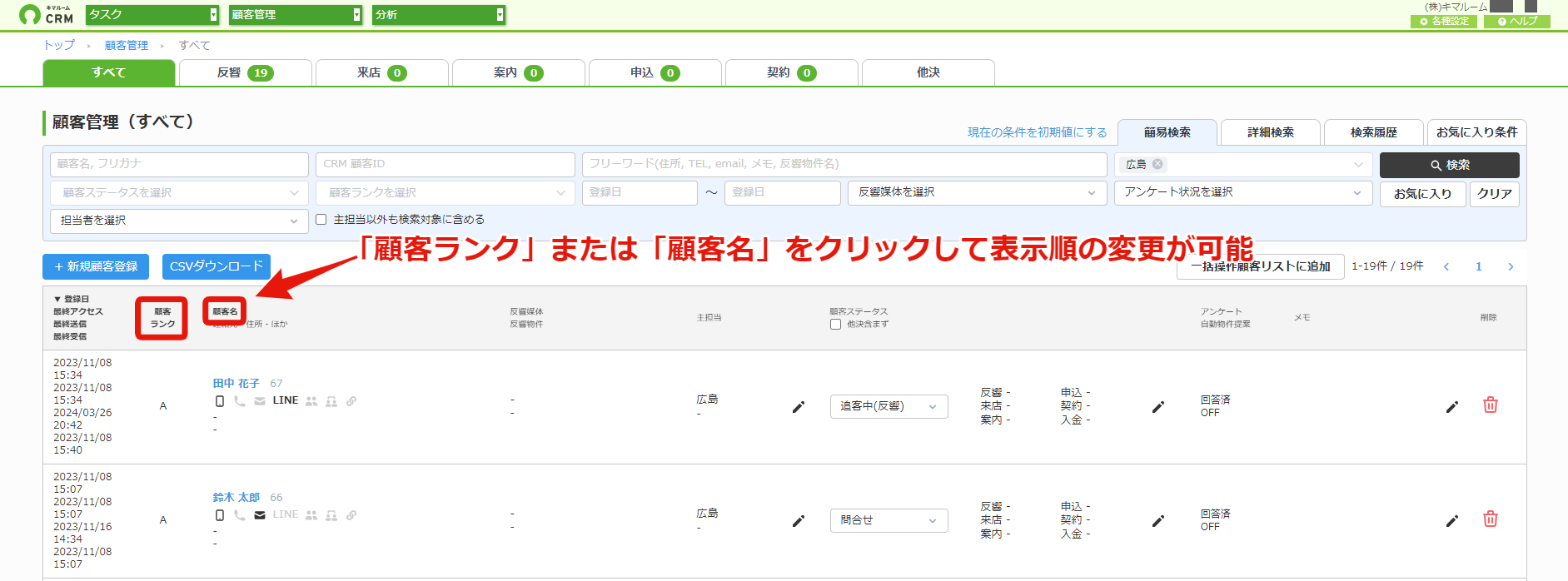Screen dimensions: 1568x581
Task: Switch to the 反響 tab
Action: tap(246, 72)
